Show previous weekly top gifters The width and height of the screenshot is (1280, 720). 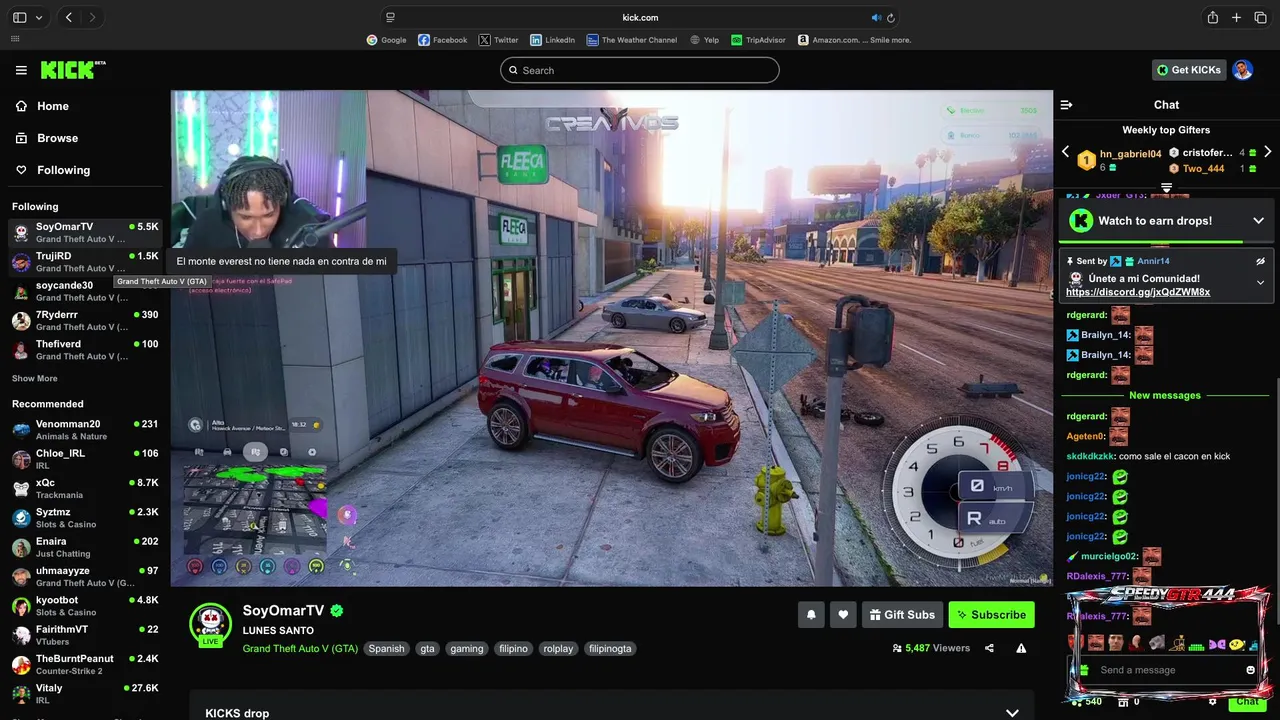point(1065,152)
